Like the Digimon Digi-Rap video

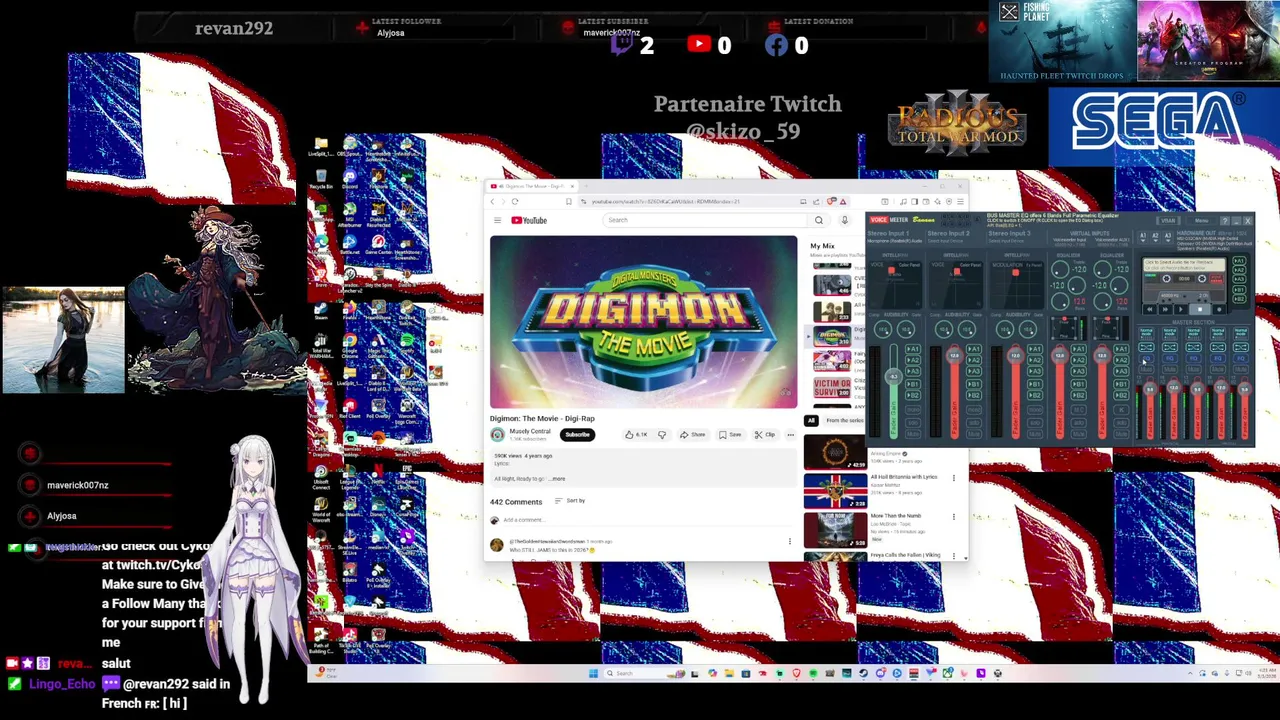pos(636,435)
